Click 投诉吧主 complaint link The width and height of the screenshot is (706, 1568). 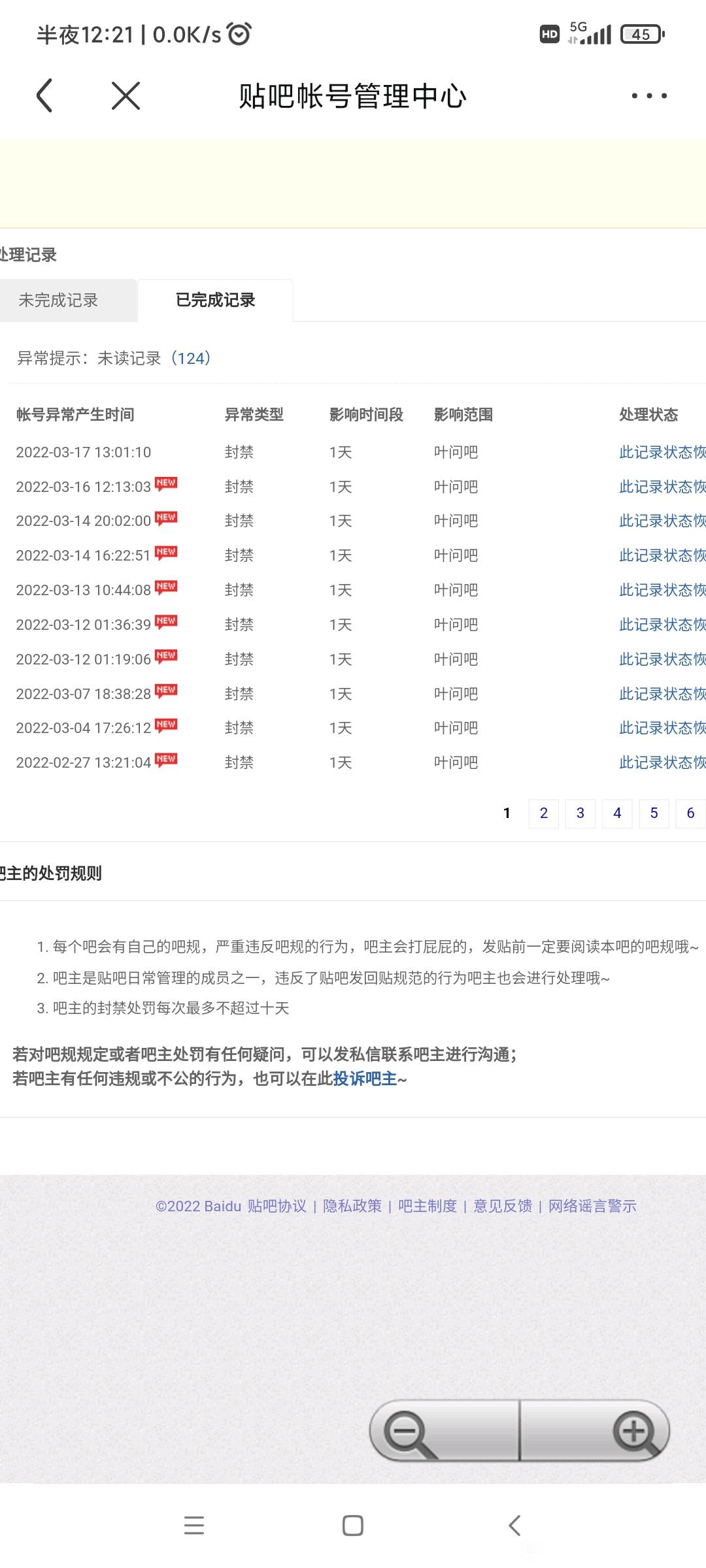365,1079
